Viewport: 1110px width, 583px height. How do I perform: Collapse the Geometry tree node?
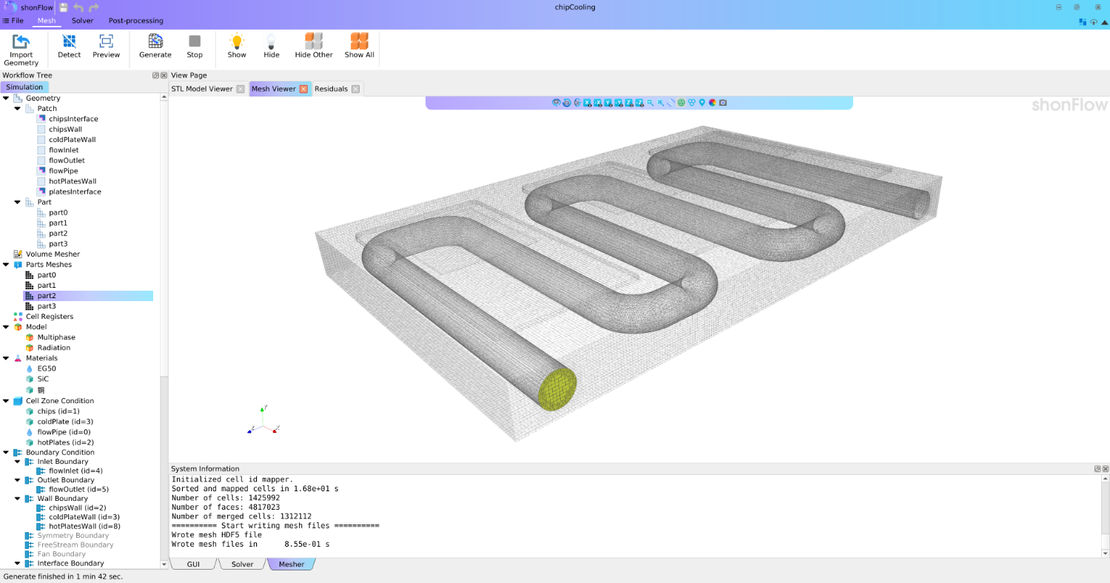pos(7,97)
